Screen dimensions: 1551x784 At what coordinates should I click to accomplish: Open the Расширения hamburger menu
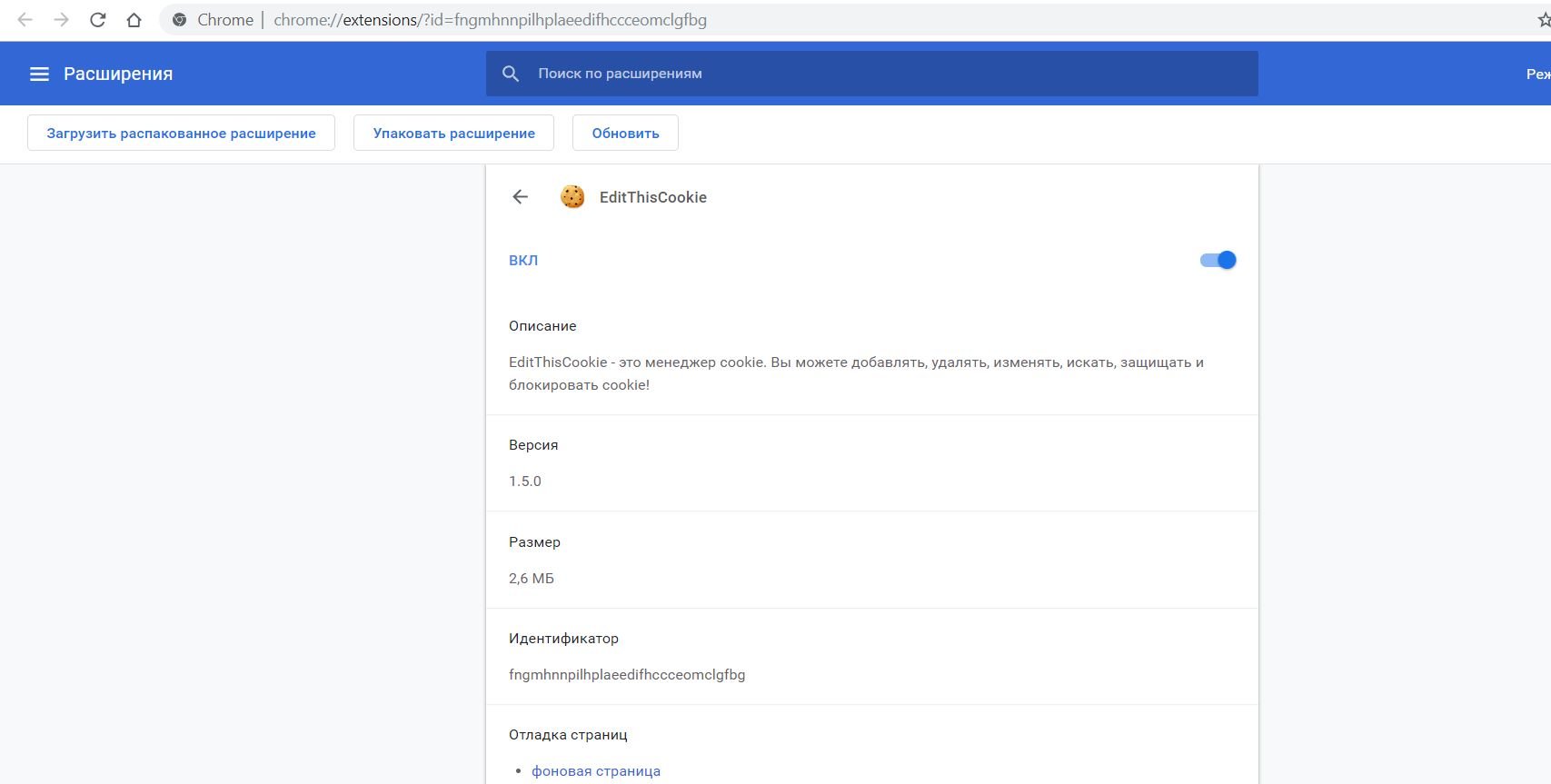pyautogui.click(x=39, y=74)
